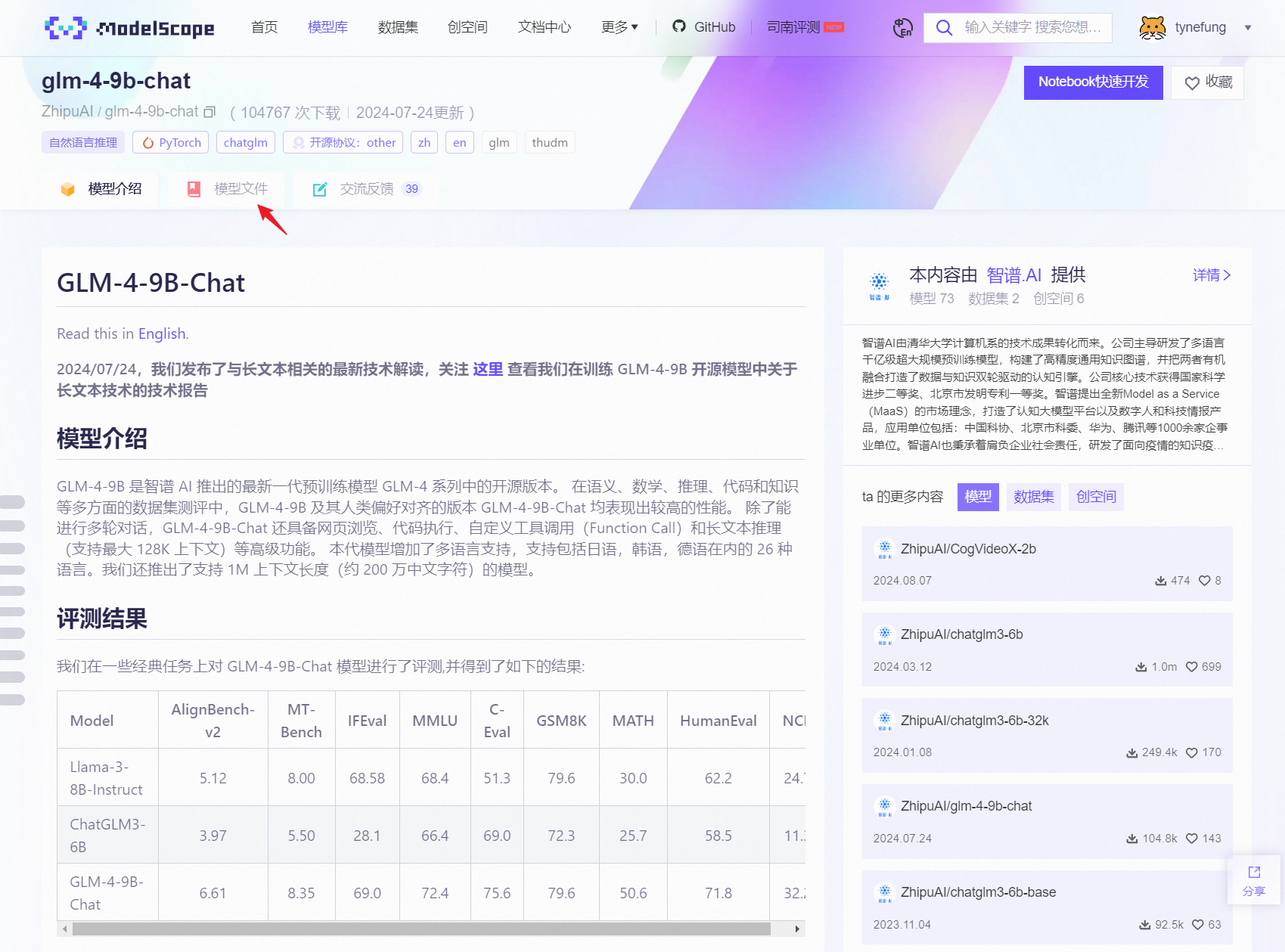Click the Notebook快速开发 button
Image resolution: width=1285 pixels, height=952 pixels.
[x=1093, y=82]
